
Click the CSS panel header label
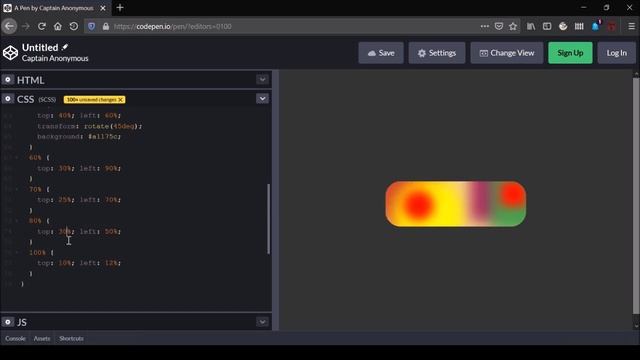tap(25, 99)
